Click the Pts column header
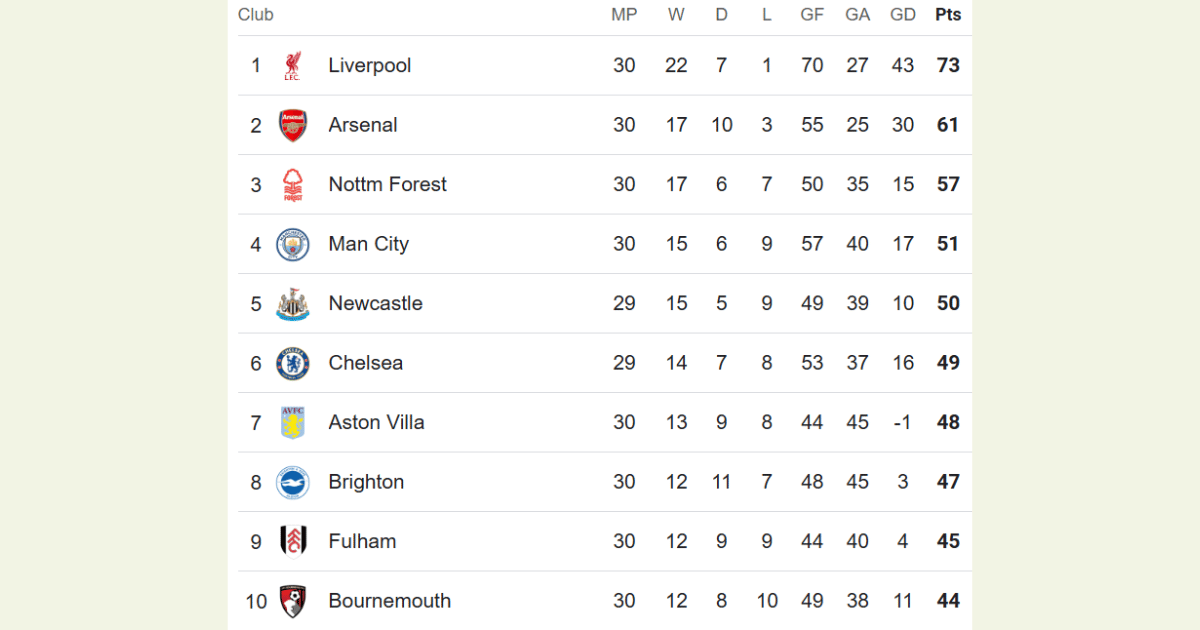The height and width of the screenshot is (630, 1200). (x=948, y=15)
